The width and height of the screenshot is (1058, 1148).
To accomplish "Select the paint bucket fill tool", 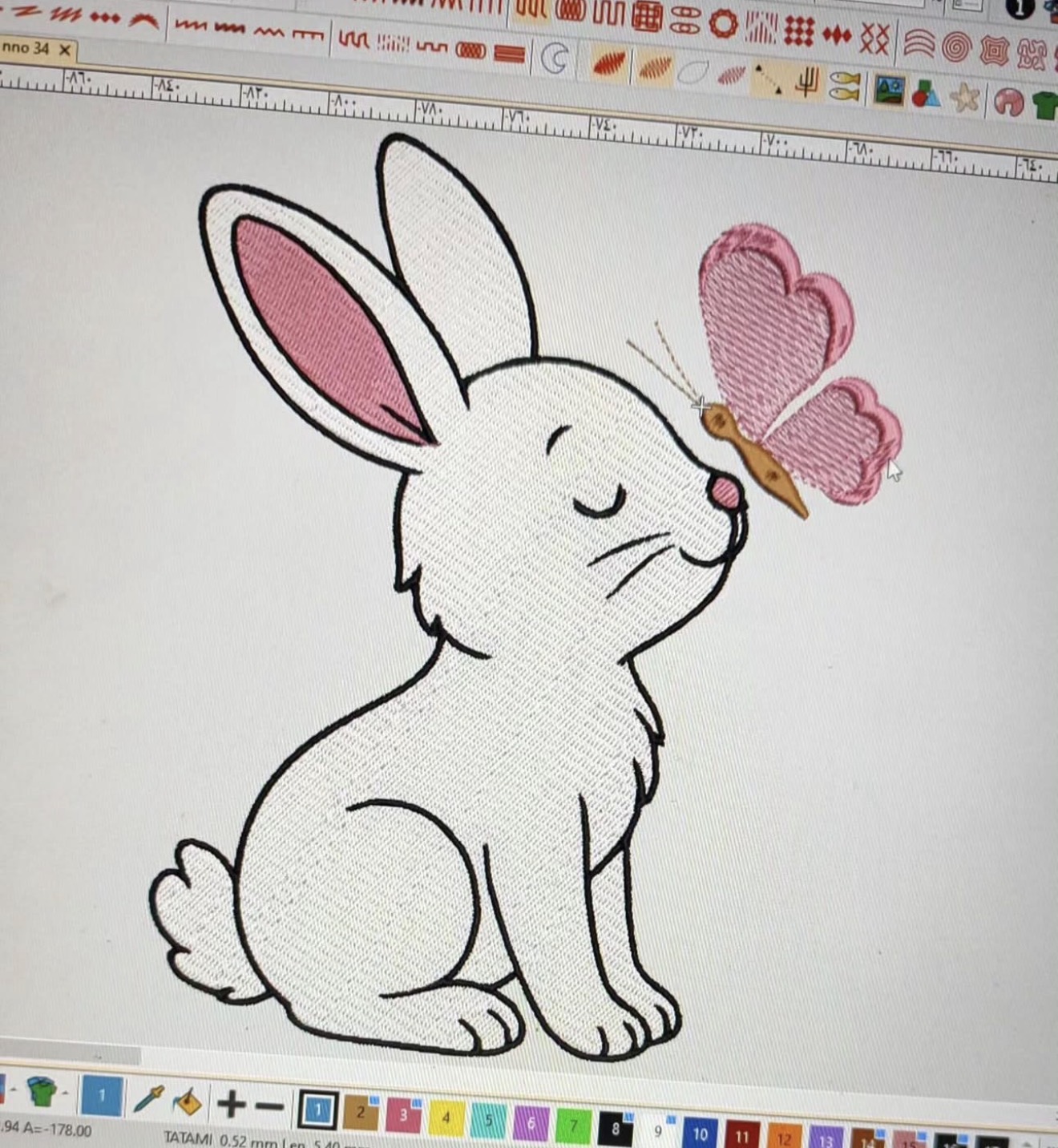I will [188, 1101].
